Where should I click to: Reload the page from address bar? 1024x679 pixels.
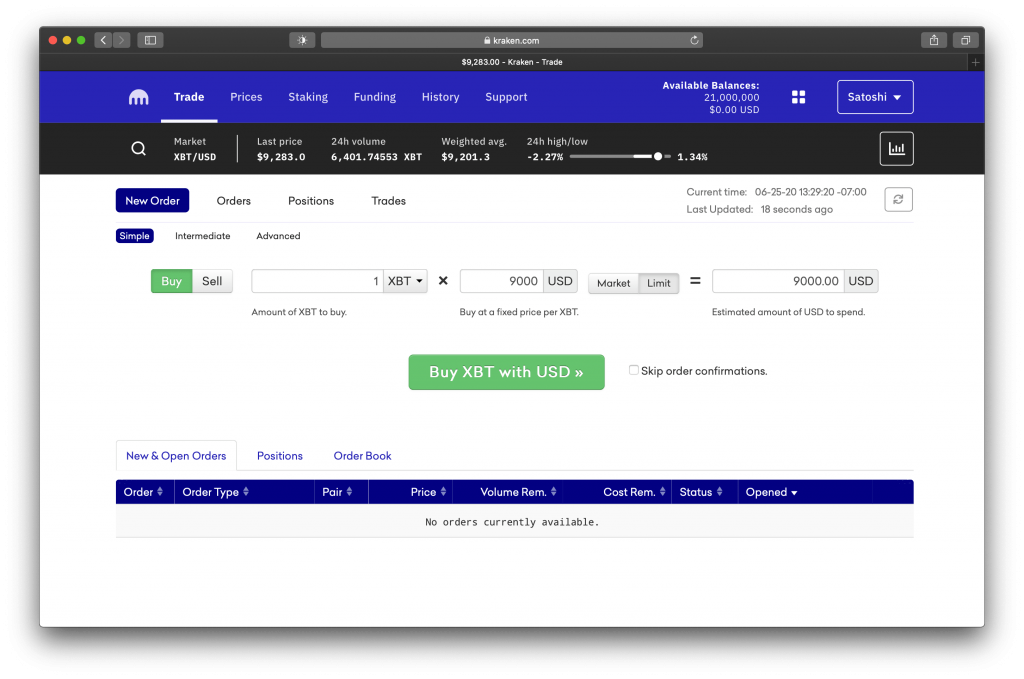(x=694, y=40)
